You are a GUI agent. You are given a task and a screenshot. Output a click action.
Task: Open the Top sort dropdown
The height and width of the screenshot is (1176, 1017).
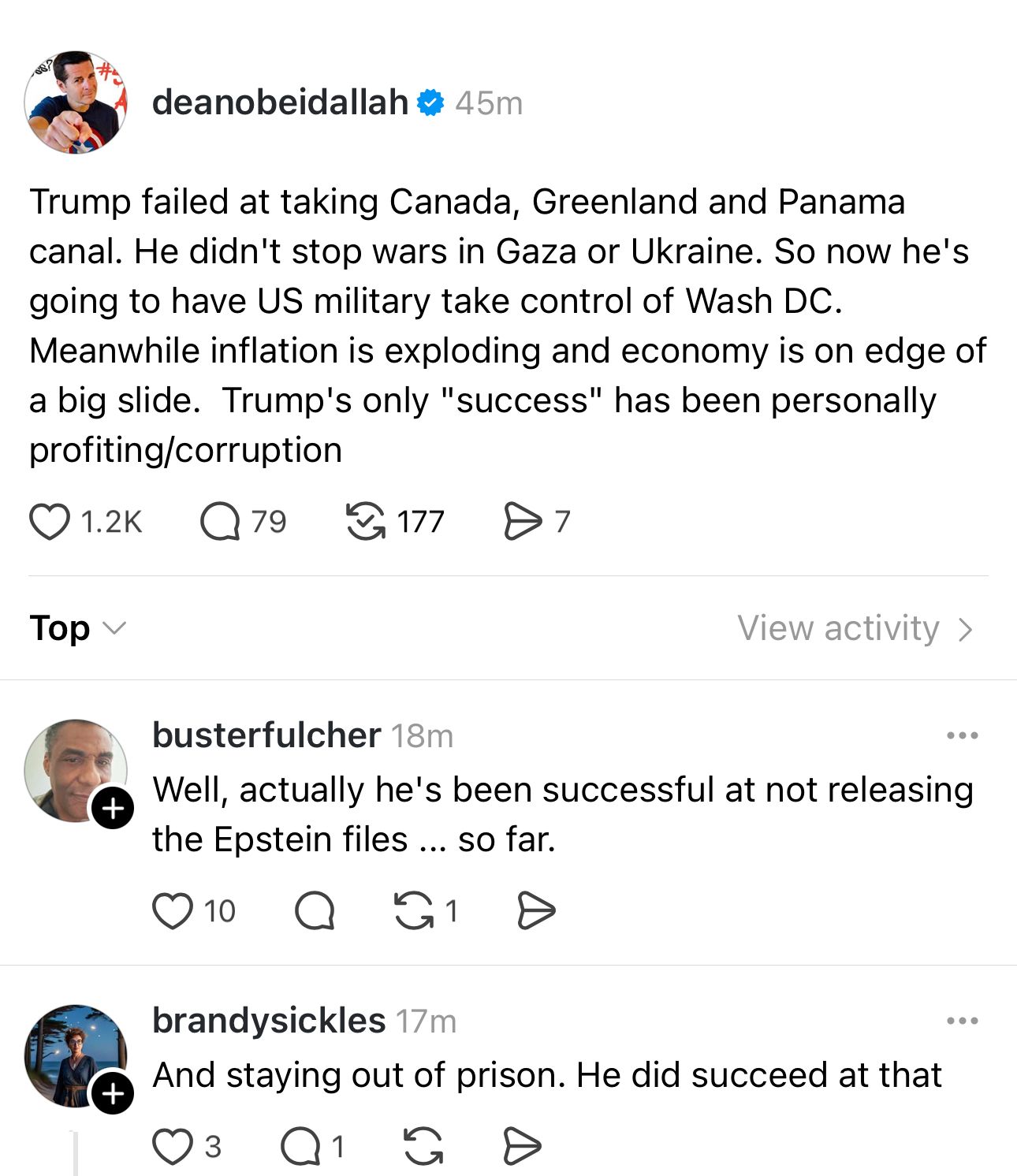77,628
